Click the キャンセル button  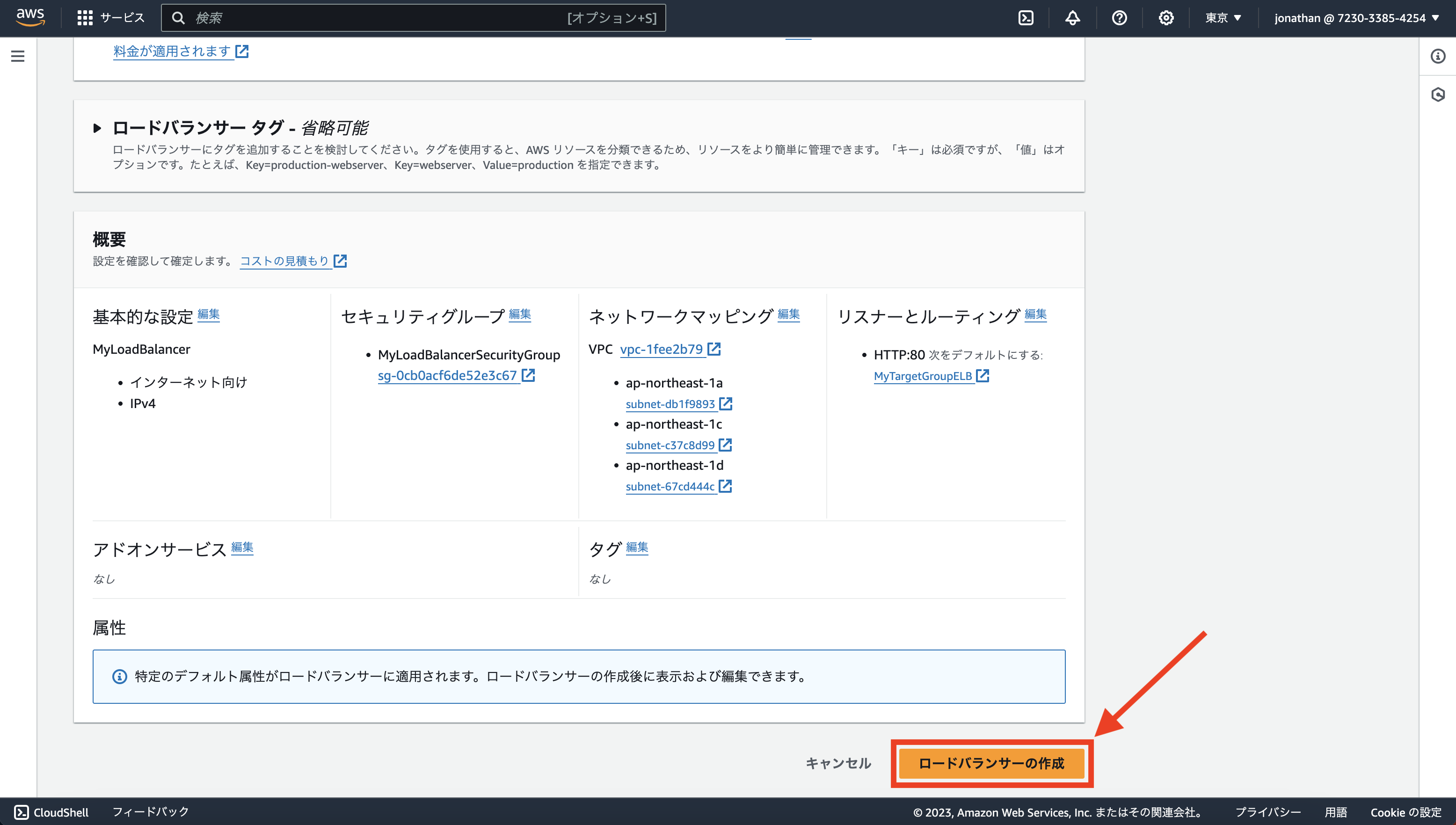[838, 763]
